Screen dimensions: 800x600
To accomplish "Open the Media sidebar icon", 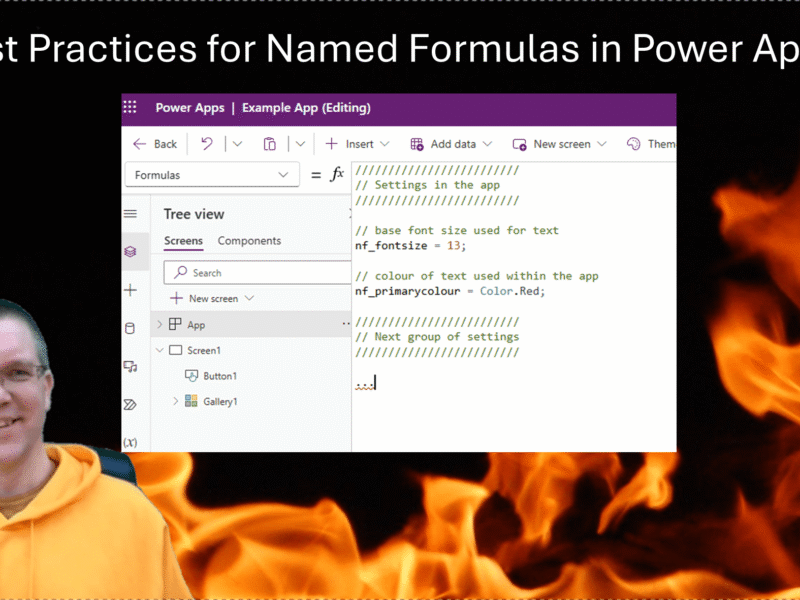I will pyautogui.click(x=131, y=366).
